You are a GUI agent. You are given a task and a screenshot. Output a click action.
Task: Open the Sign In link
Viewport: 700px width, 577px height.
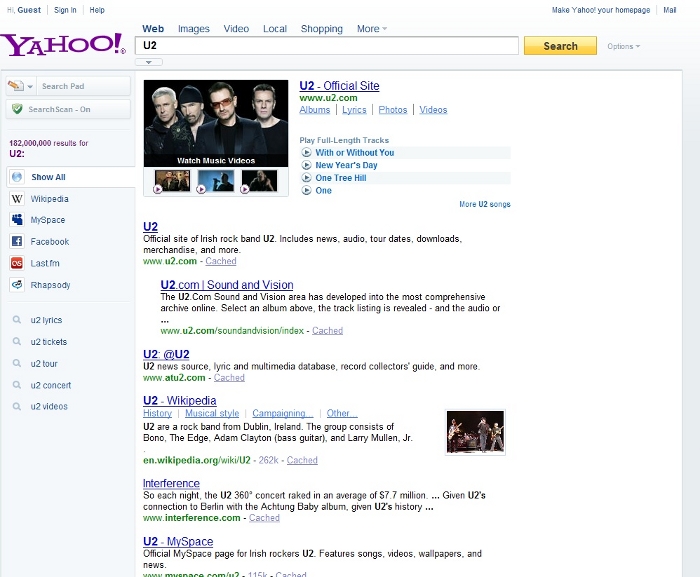tap(65, 10)
